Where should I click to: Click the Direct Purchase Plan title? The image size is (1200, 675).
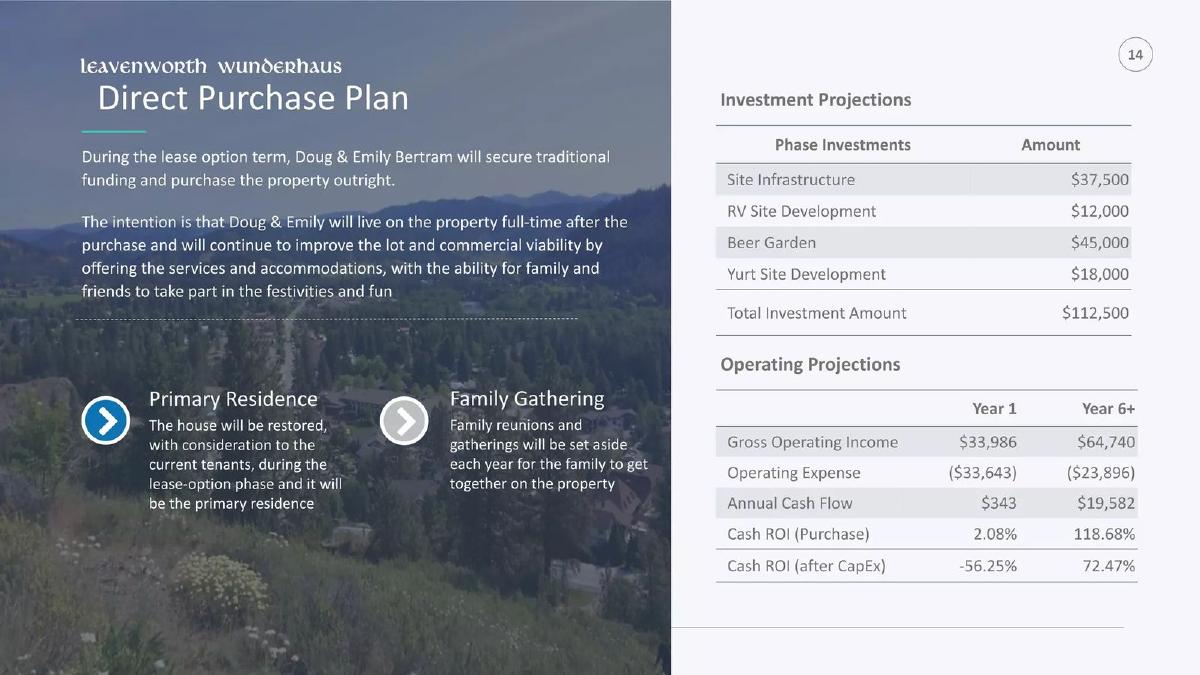[x=253, y=98]
